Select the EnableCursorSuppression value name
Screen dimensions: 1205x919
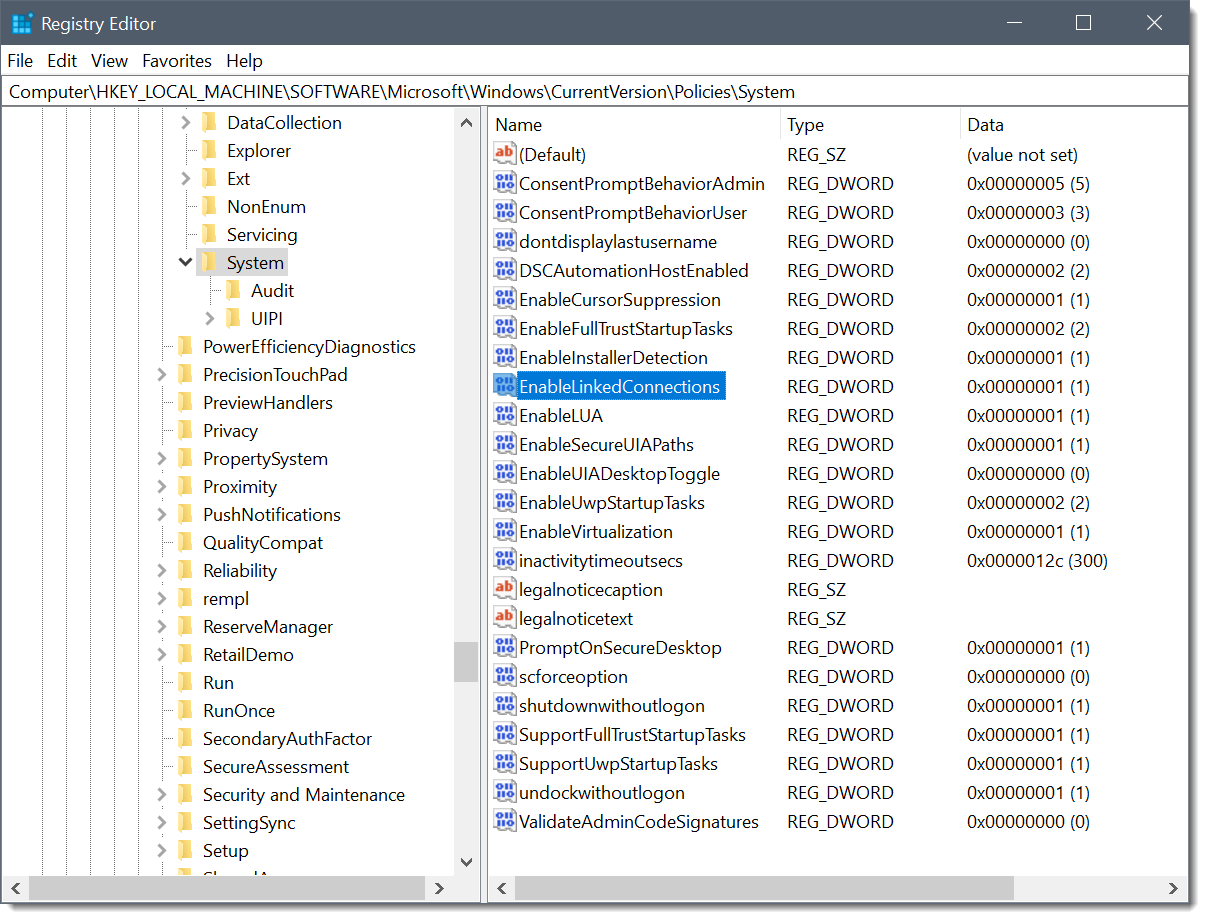(x=619, y=299)
